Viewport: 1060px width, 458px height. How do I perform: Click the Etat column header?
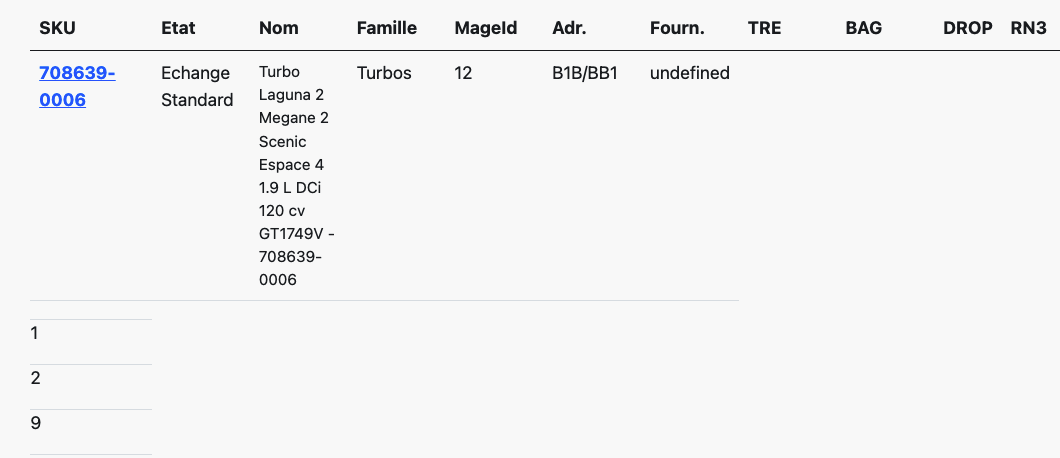pos(178,28)
